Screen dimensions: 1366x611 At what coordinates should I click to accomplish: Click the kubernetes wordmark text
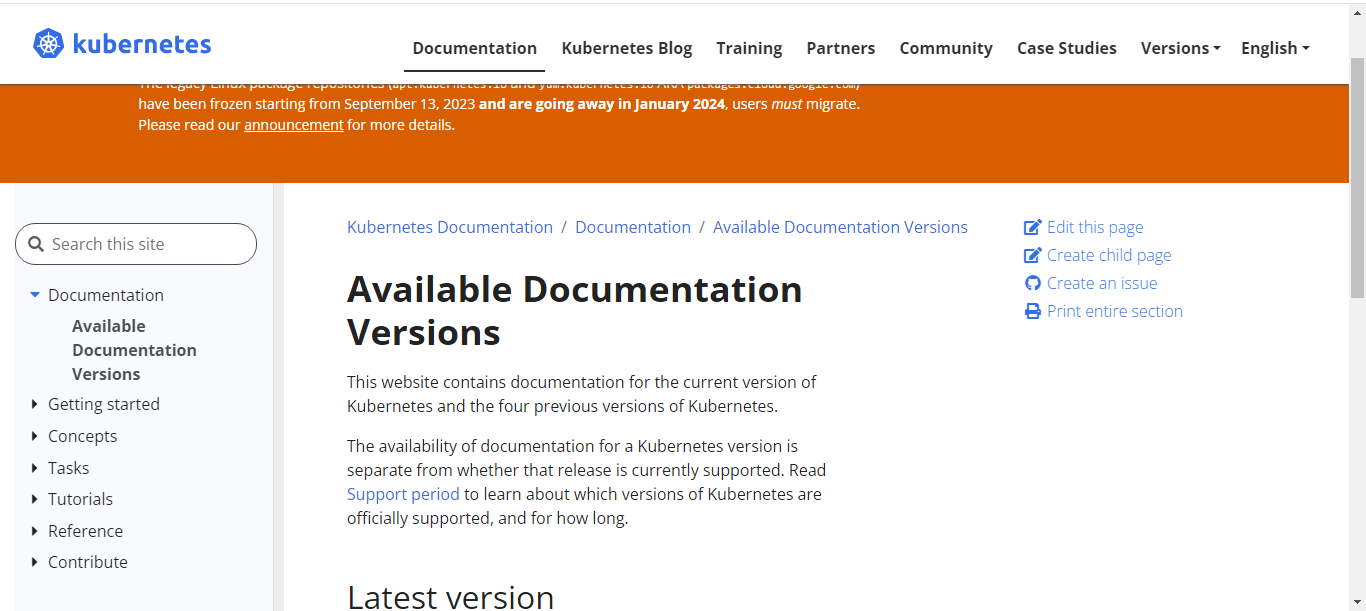pos(142,45)
